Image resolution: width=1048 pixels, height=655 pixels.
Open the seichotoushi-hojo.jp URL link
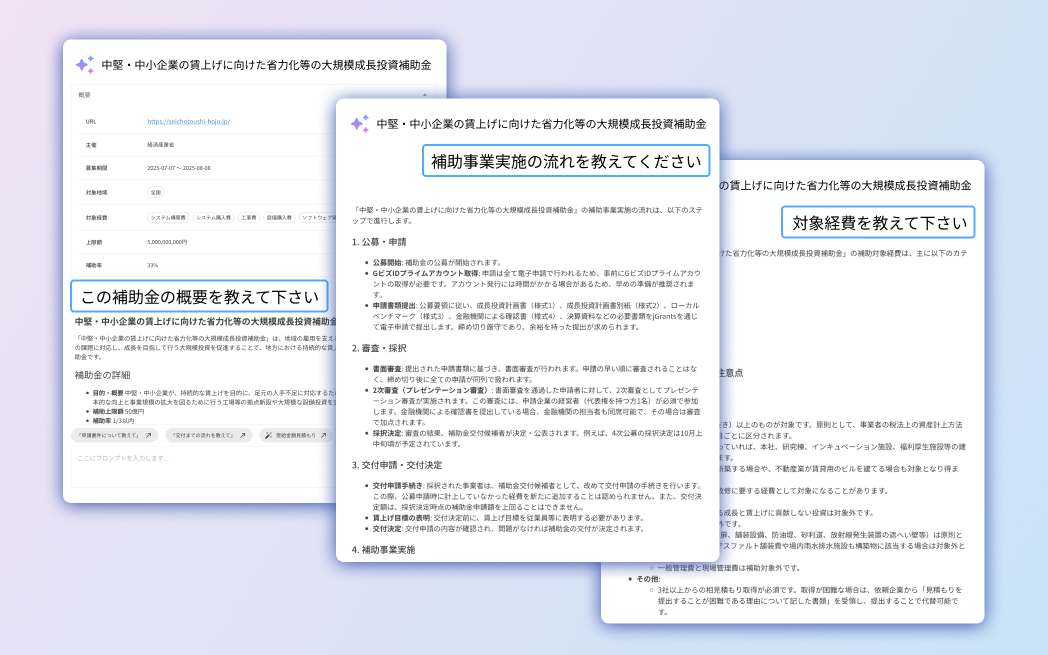189,122
